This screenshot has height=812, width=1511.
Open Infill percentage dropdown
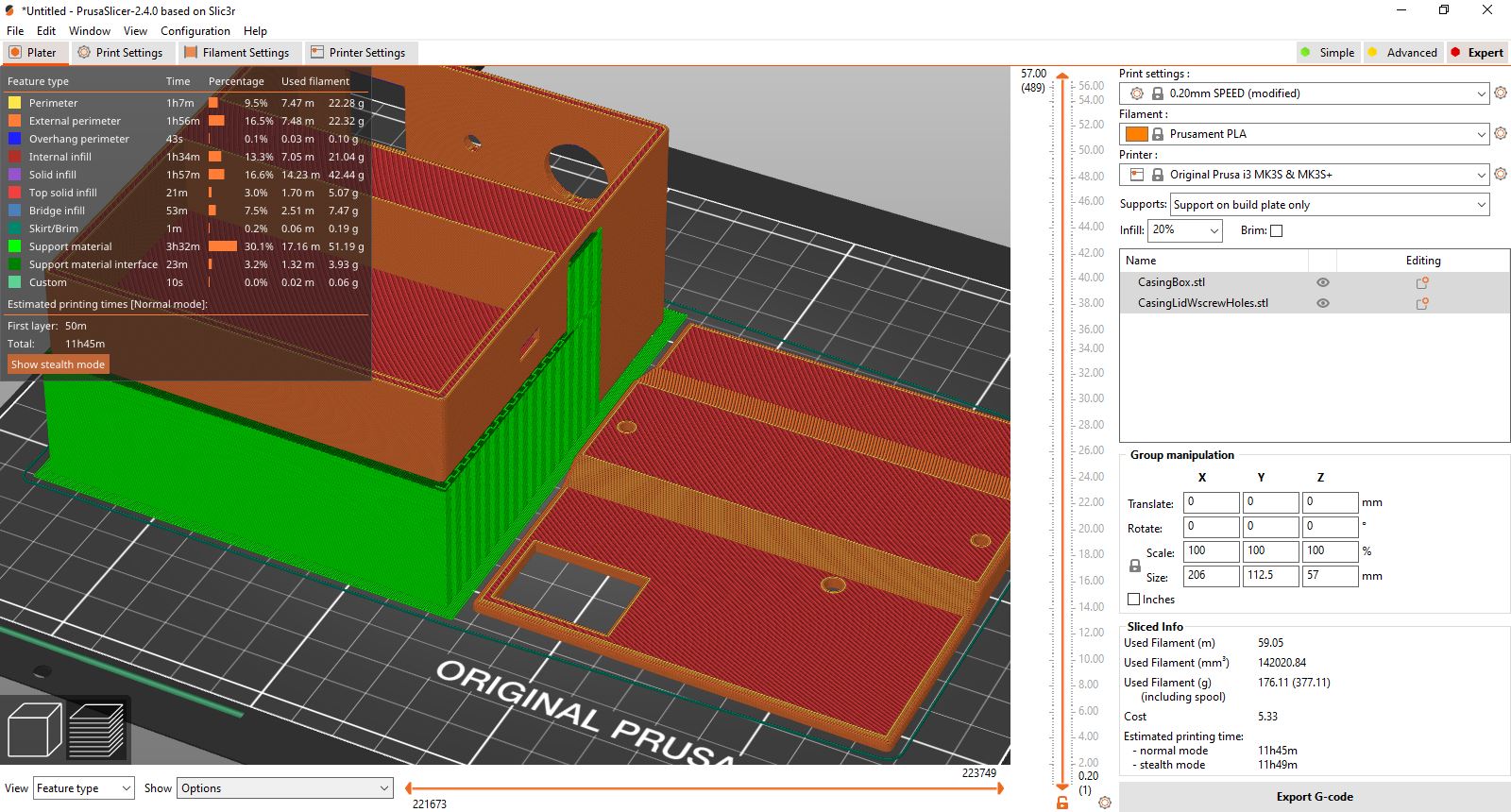coord(1185,230)
